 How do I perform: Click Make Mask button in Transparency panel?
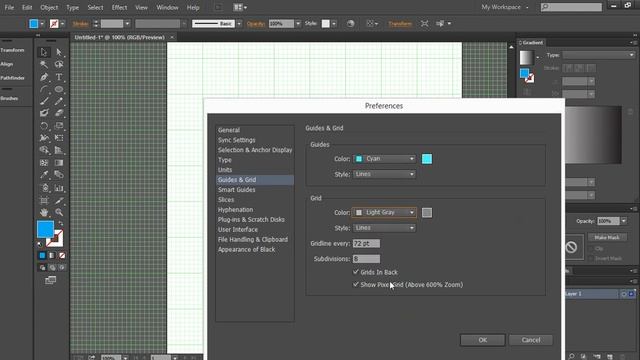click(607, 237)
